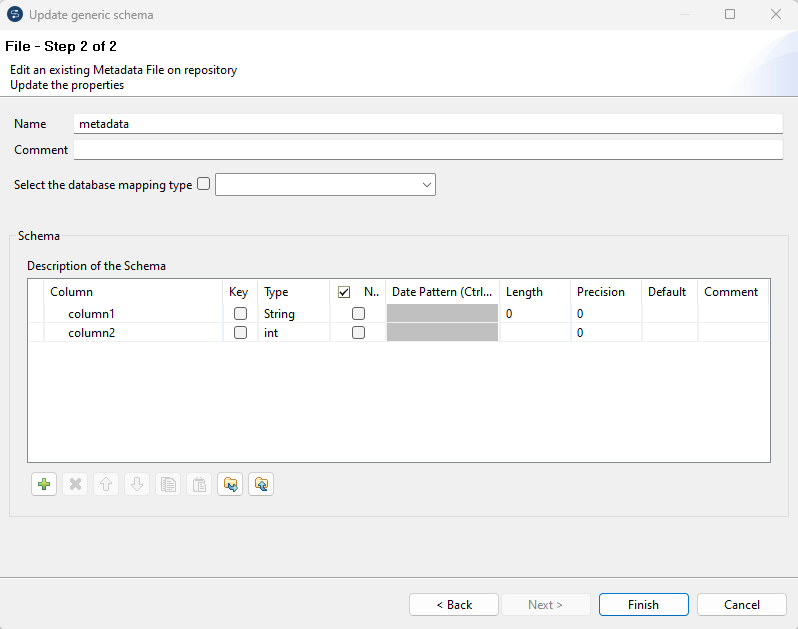Go back with the Back button
This screenshot has height=629, width=798.
pyautogui.click(x=454, y=605)
